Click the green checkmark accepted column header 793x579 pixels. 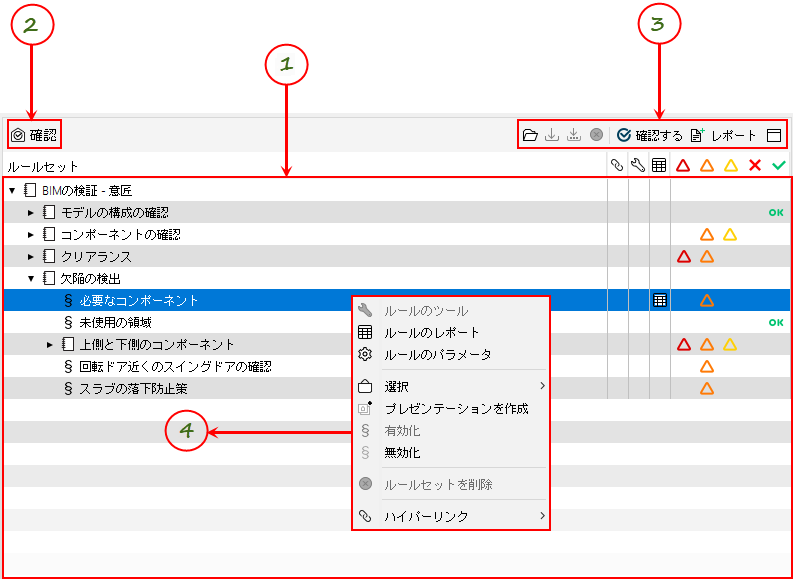779,165
